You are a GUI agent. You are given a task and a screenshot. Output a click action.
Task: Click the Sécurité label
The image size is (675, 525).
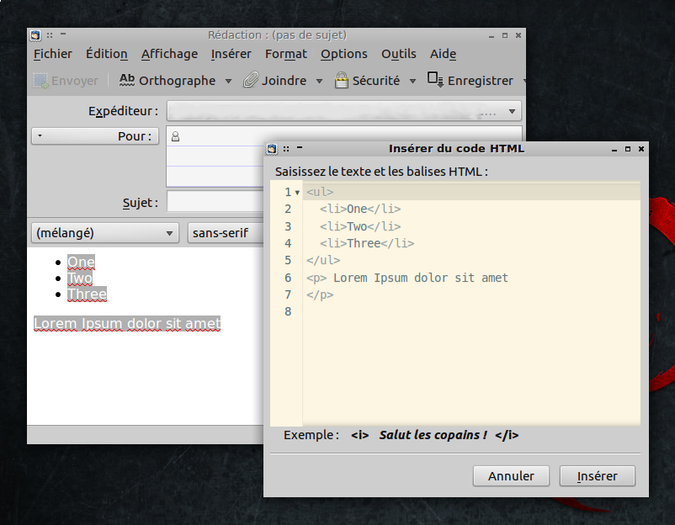376,81
